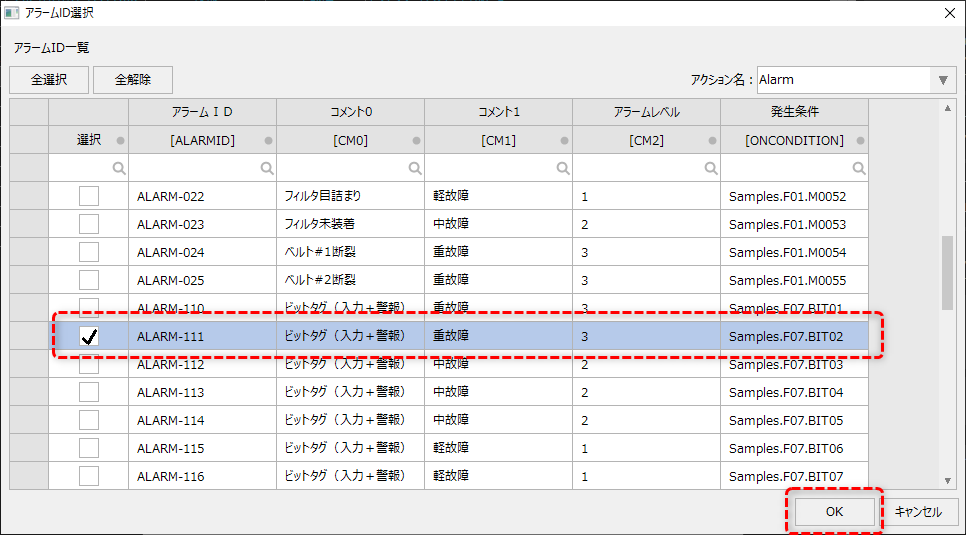The width and height of the screenshot is (966, 535).
Task: Click search icon in 発生条件 filter field
Action: point(859,169)
